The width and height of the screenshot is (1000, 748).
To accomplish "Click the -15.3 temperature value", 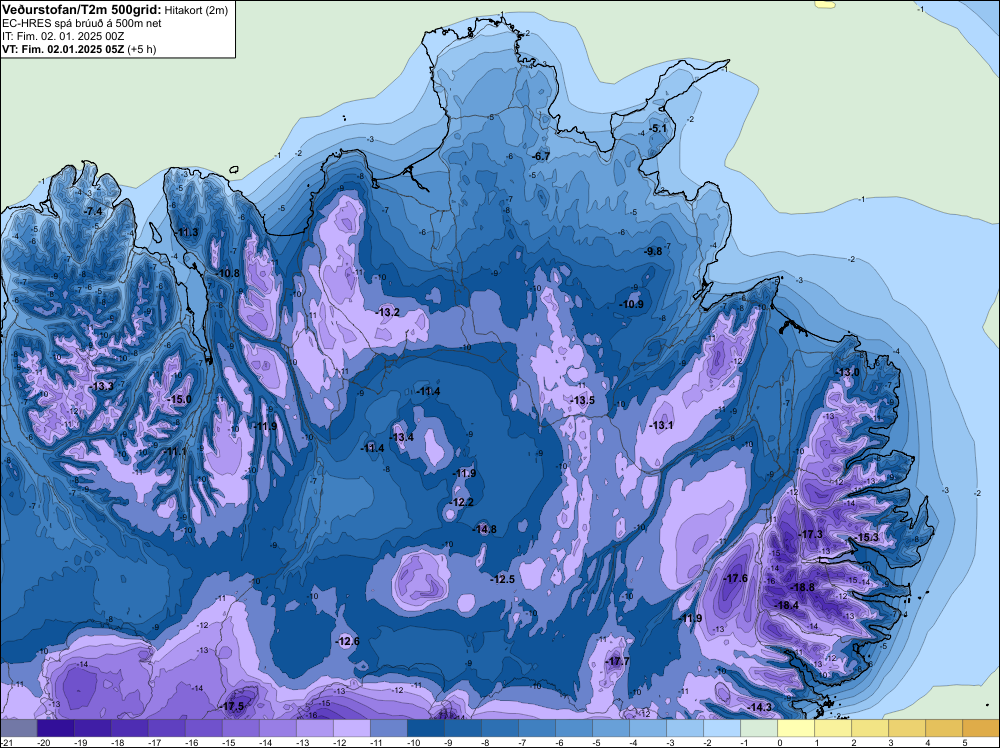I will tap(866, 538).
